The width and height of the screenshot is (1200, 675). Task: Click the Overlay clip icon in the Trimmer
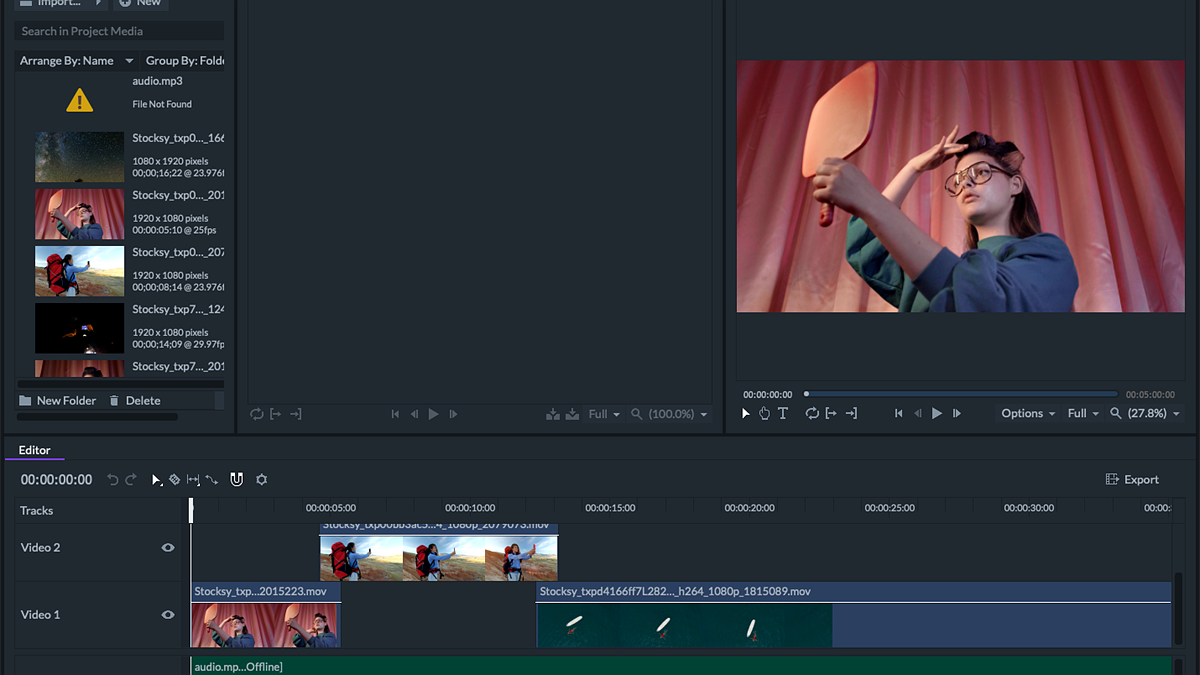pos(572,414)
